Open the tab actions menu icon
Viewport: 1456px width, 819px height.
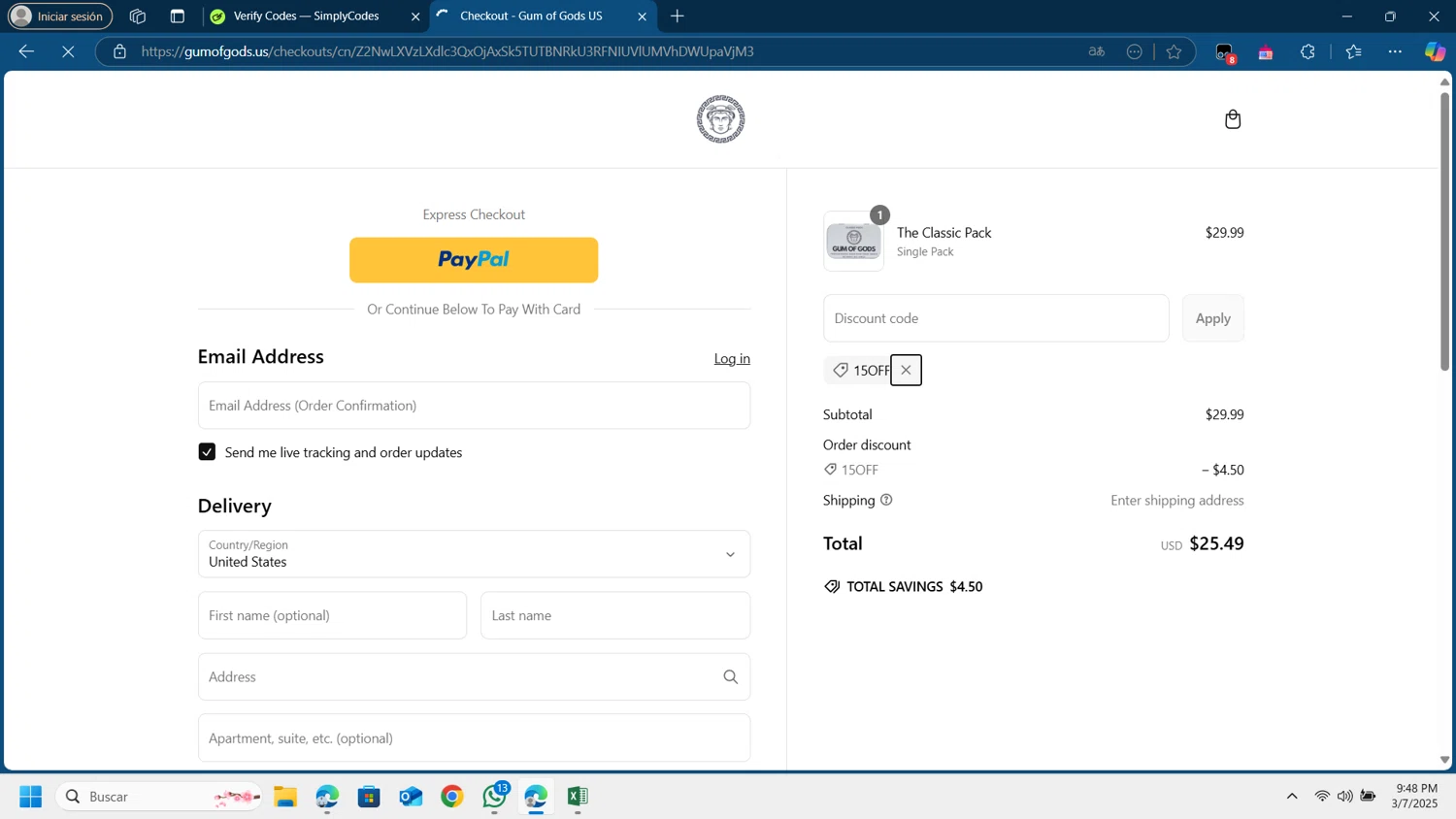[x=177, y=16]
